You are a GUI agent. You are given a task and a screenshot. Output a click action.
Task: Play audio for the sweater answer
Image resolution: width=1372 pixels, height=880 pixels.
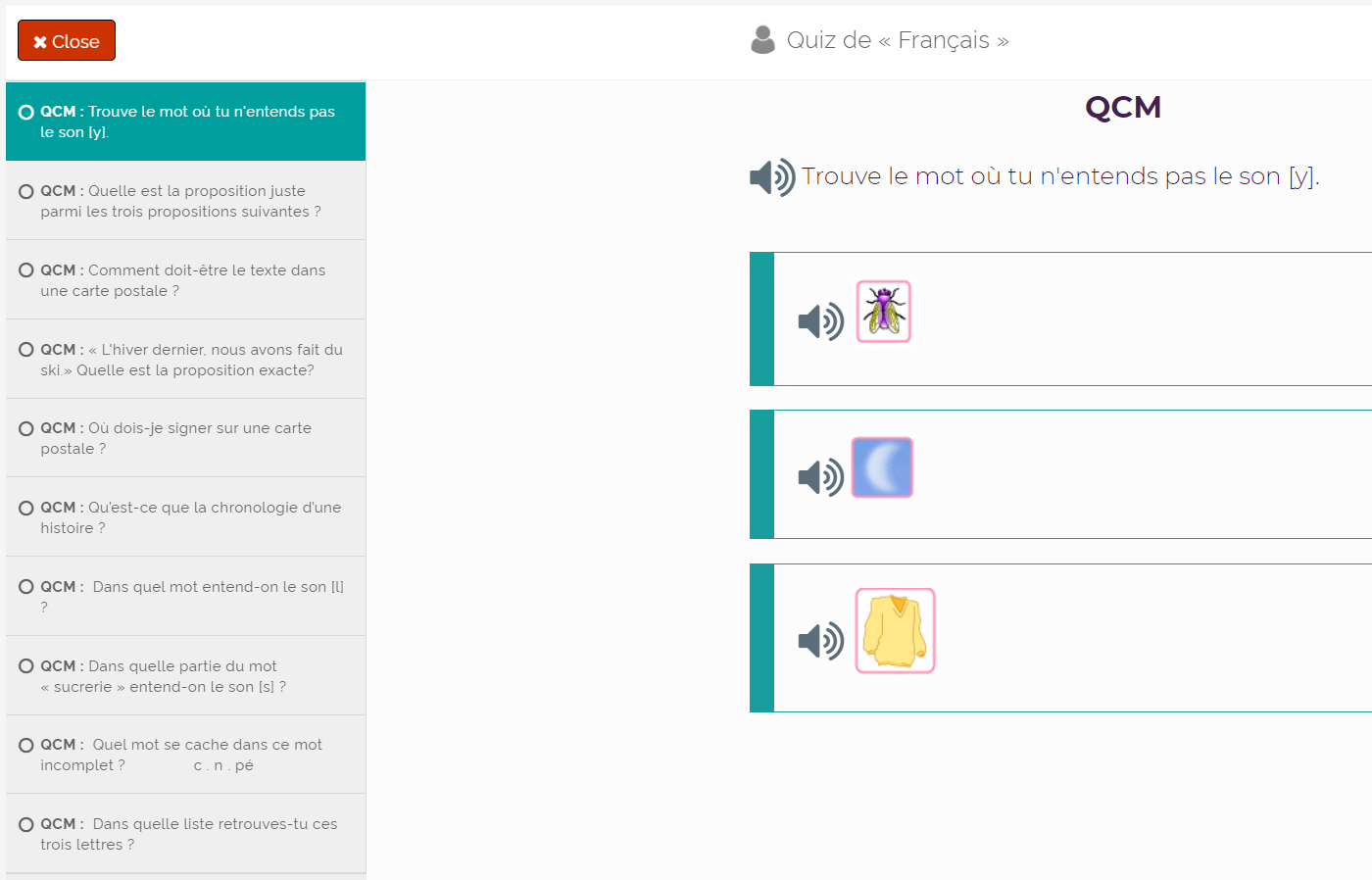pos(821,641)
